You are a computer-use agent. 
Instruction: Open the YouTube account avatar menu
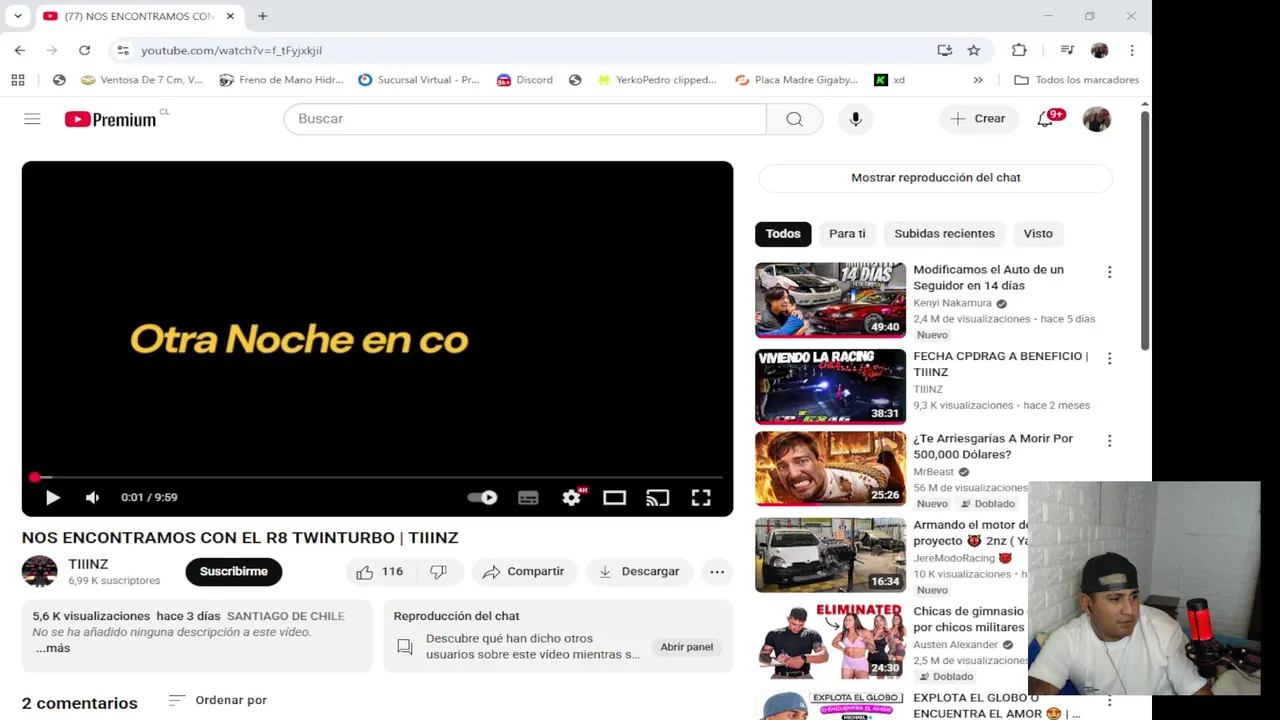pyautogui.click(x=1097, y=119)
